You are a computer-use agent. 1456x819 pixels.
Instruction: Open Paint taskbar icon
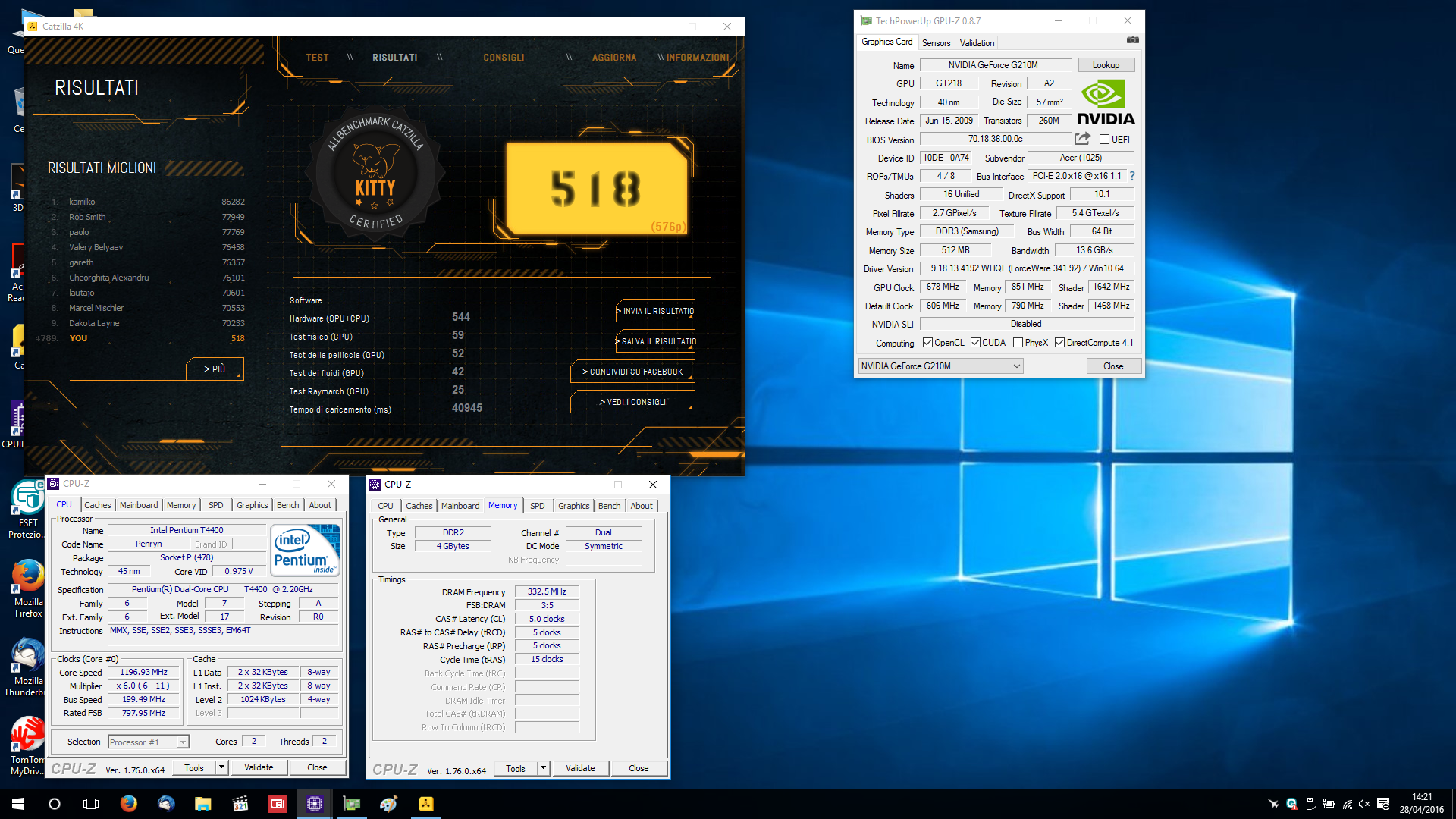tap(389, 804)
